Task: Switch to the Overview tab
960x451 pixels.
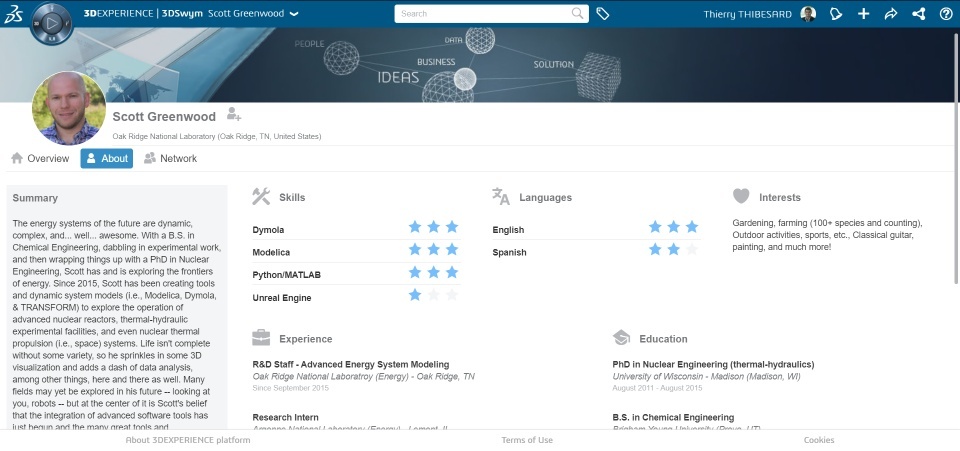Action: pos(40,158)
